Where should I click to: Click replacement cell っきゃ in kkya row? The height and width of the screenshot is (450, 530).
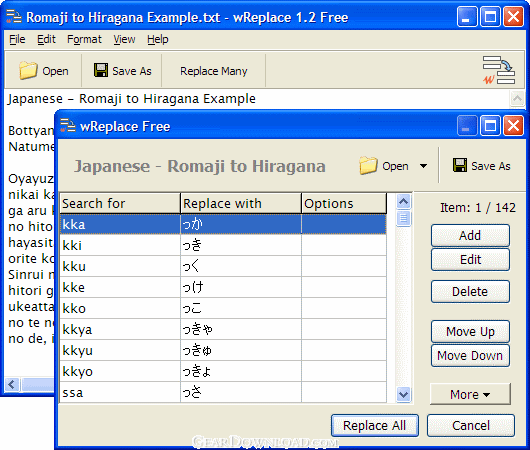click(241, 329)
